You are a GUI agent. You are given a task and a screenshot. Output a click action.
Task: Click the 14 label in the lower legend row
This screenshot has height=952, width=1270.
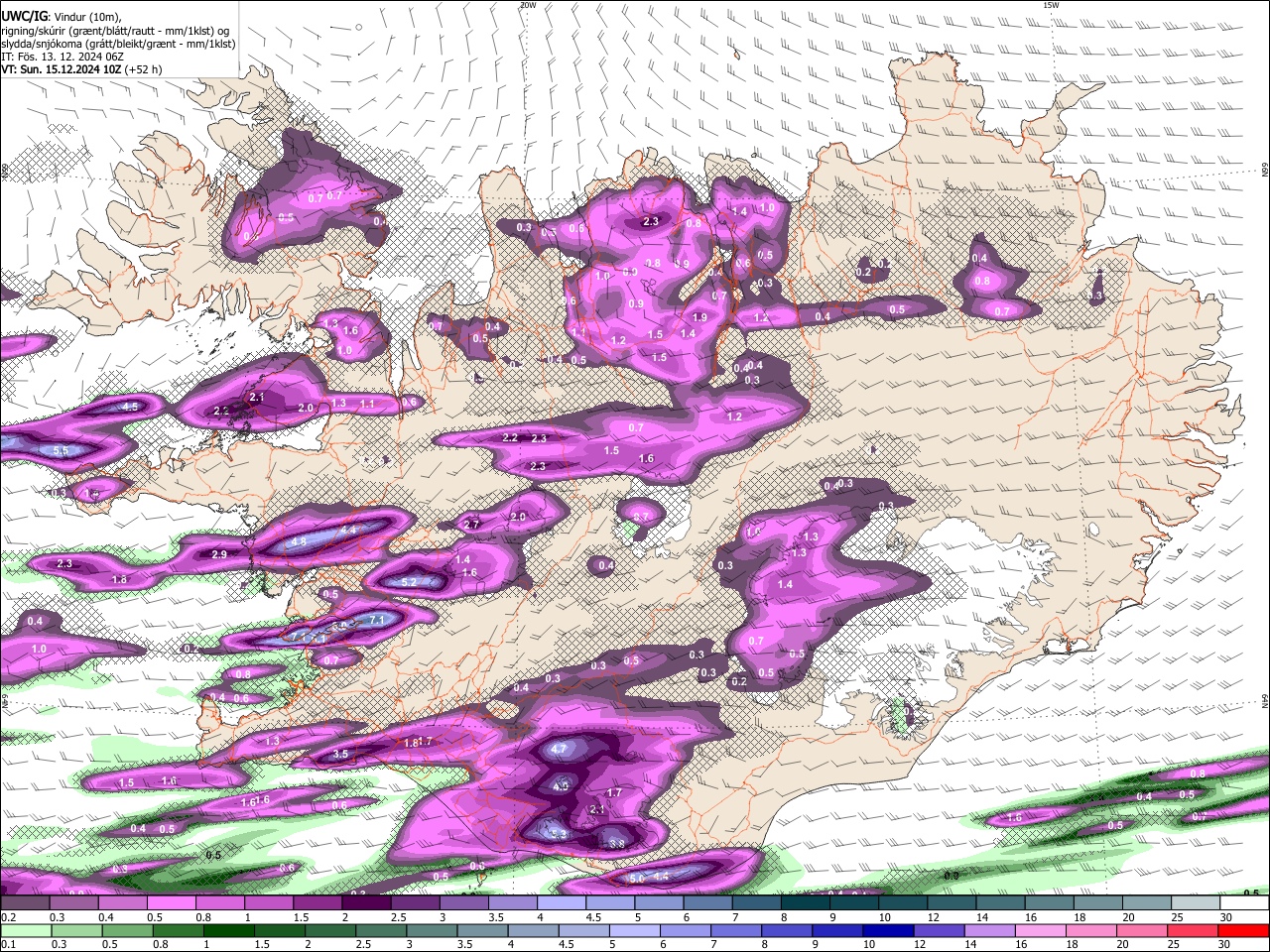click(x=972, y=944)
